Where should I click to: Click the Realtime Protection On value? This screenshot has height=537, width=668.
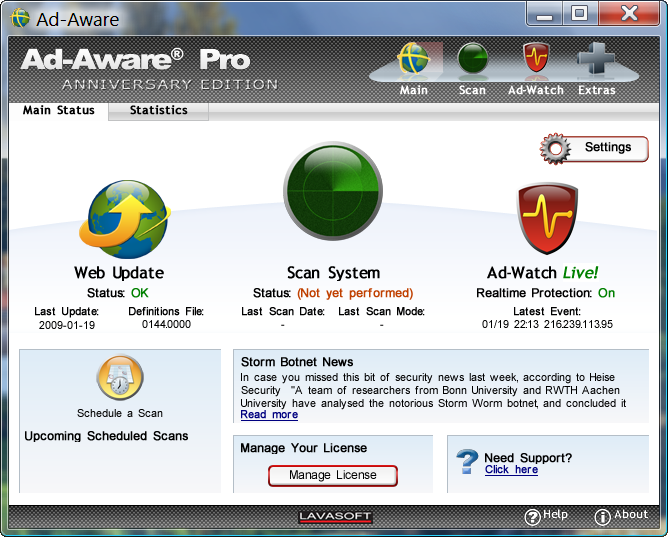click(606, 293)
